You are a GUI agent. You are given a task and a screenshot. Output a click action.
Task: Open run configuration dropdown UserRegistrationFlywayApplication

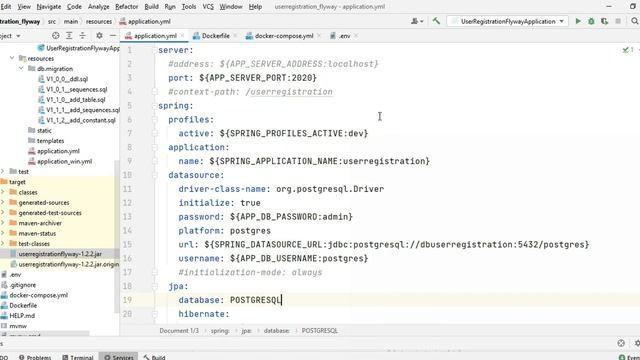[508, 21]
